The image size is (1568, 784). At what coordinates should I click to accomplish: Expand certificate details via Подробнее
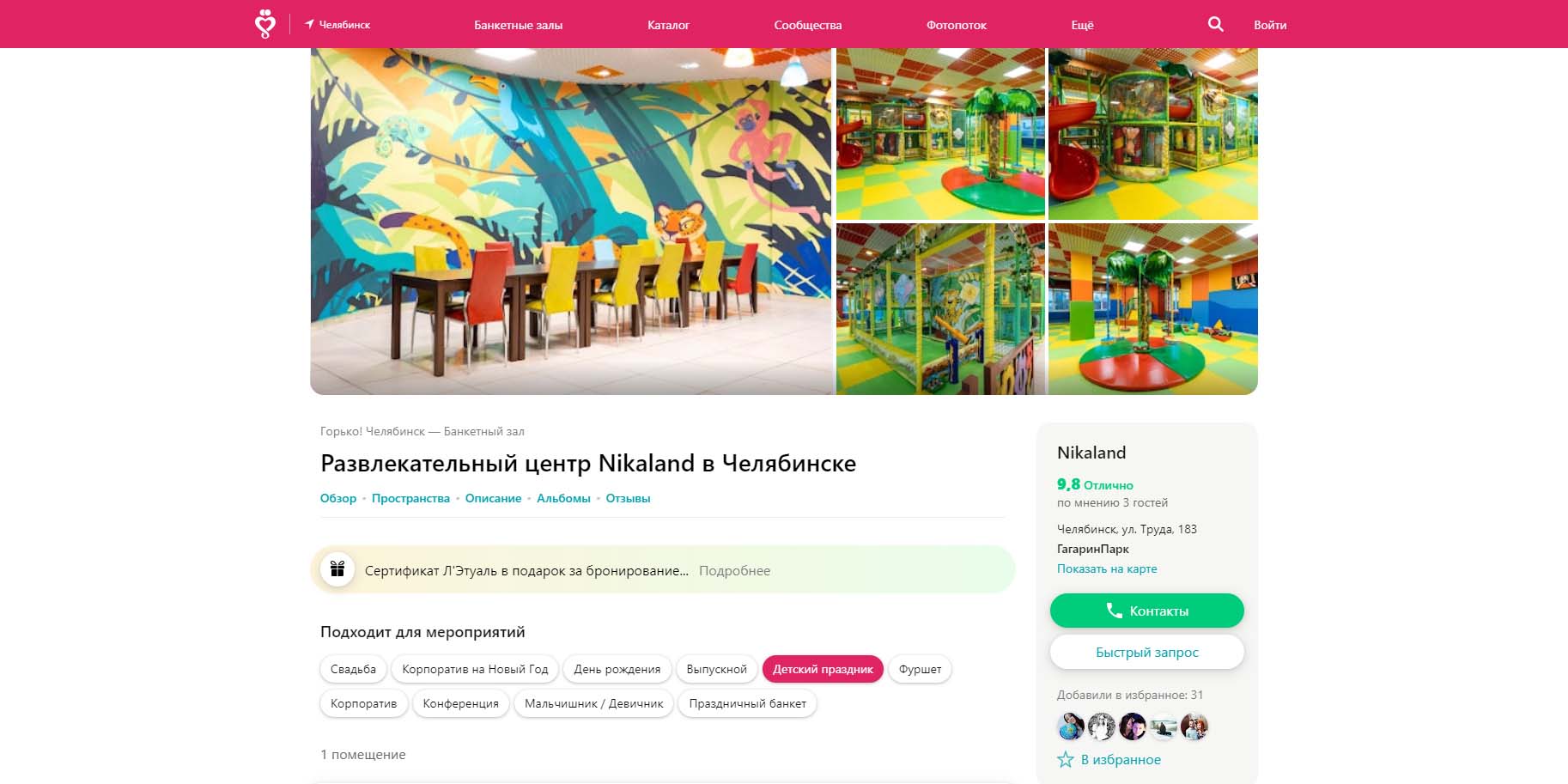tap(734, 570)
